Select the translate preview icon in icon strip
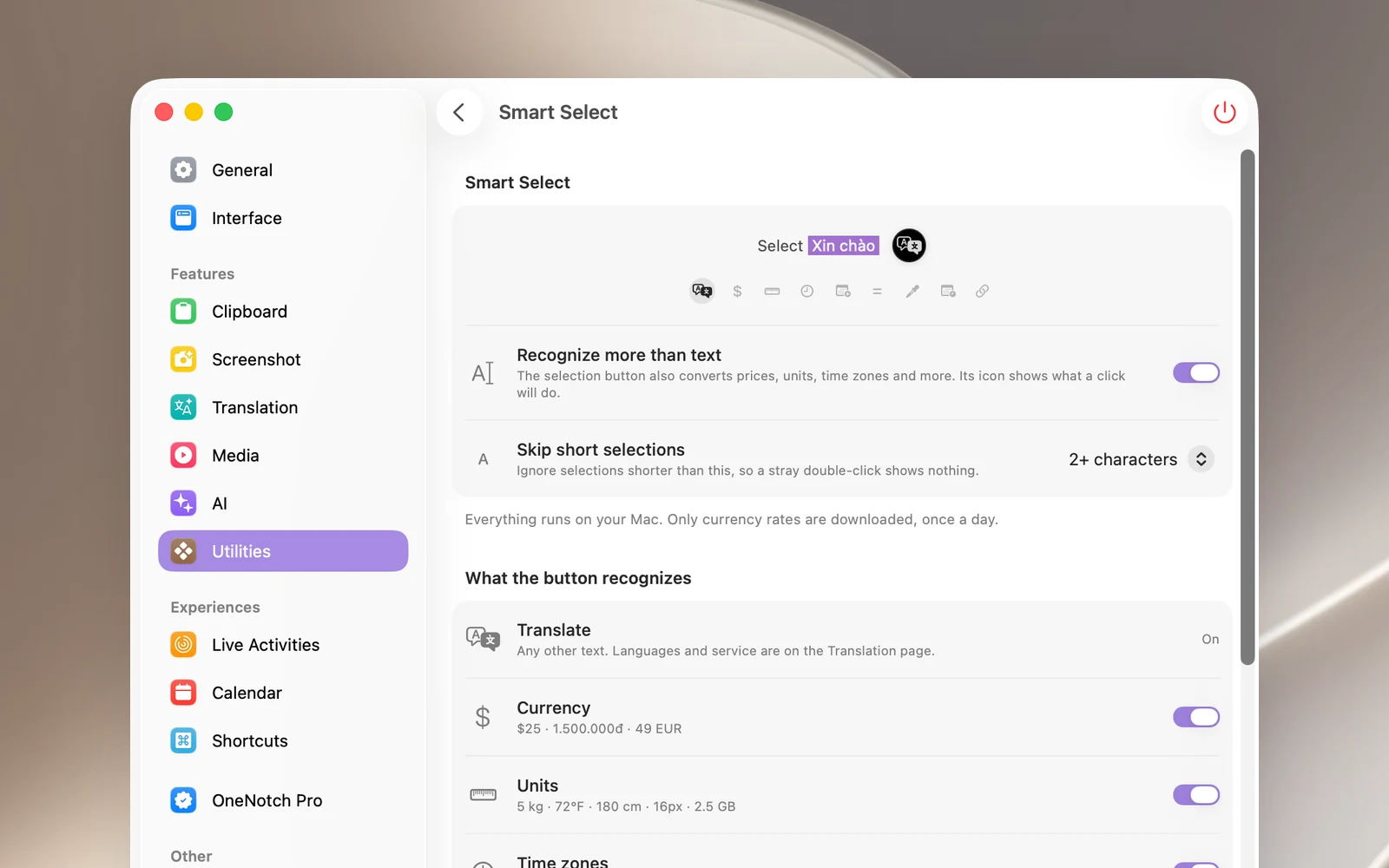The image size is (1389, 868). [701, 291]
